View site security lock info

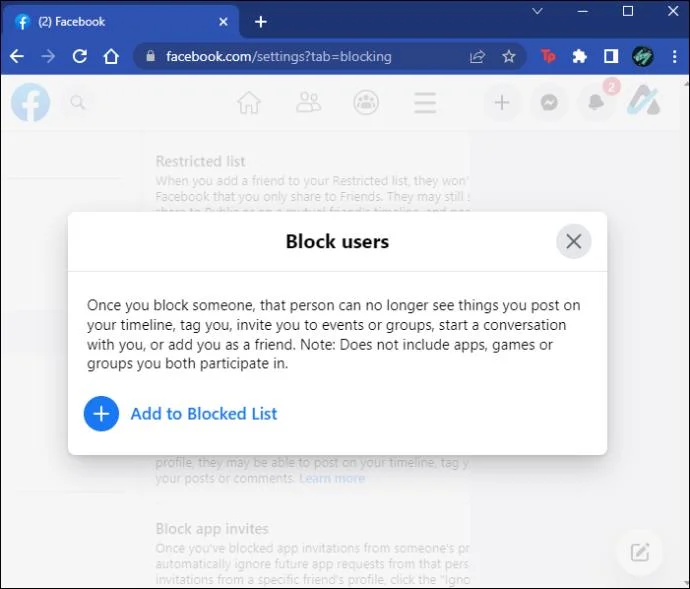150,56
